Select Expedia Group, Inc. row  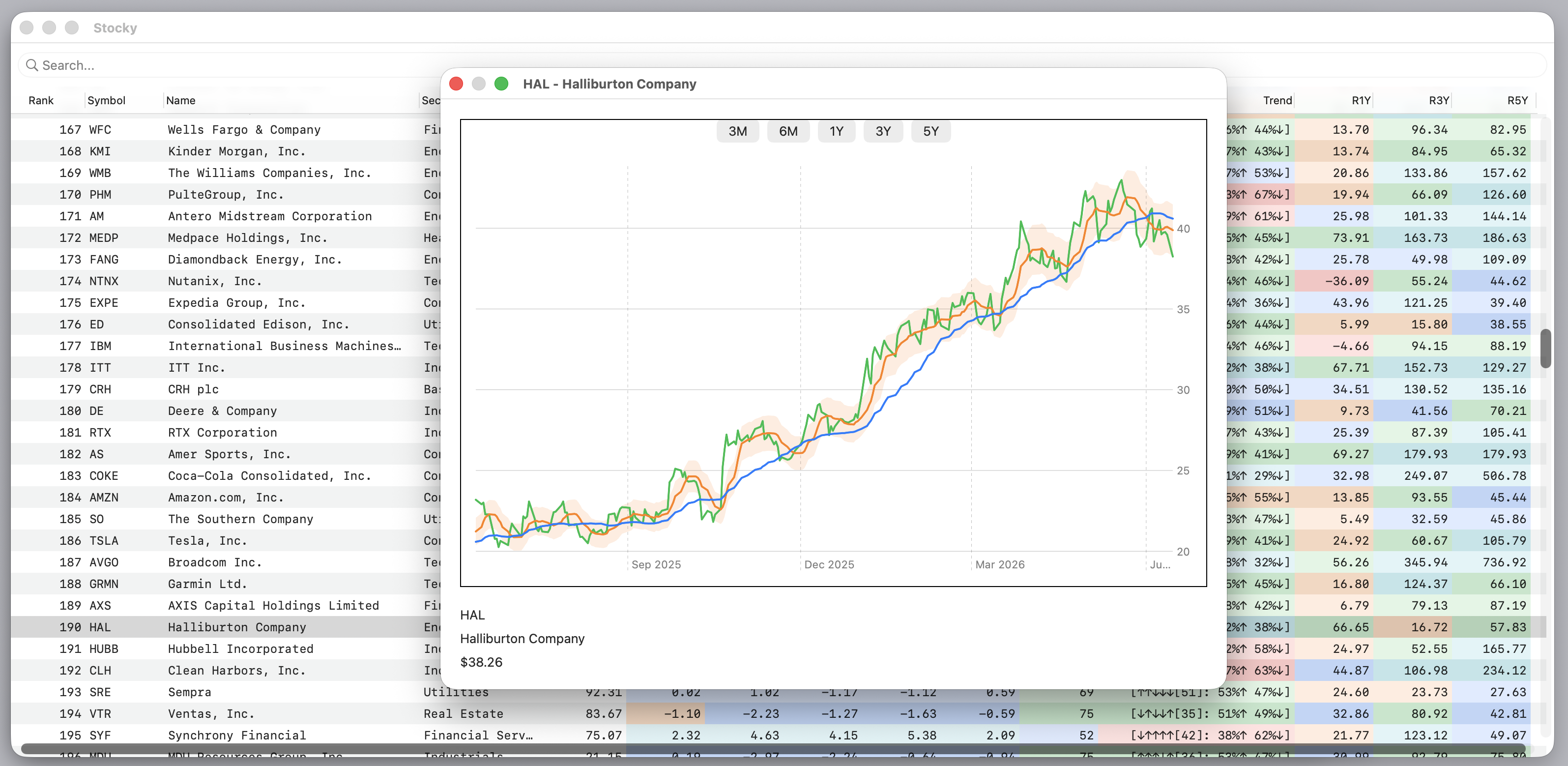tap(779, 303)
